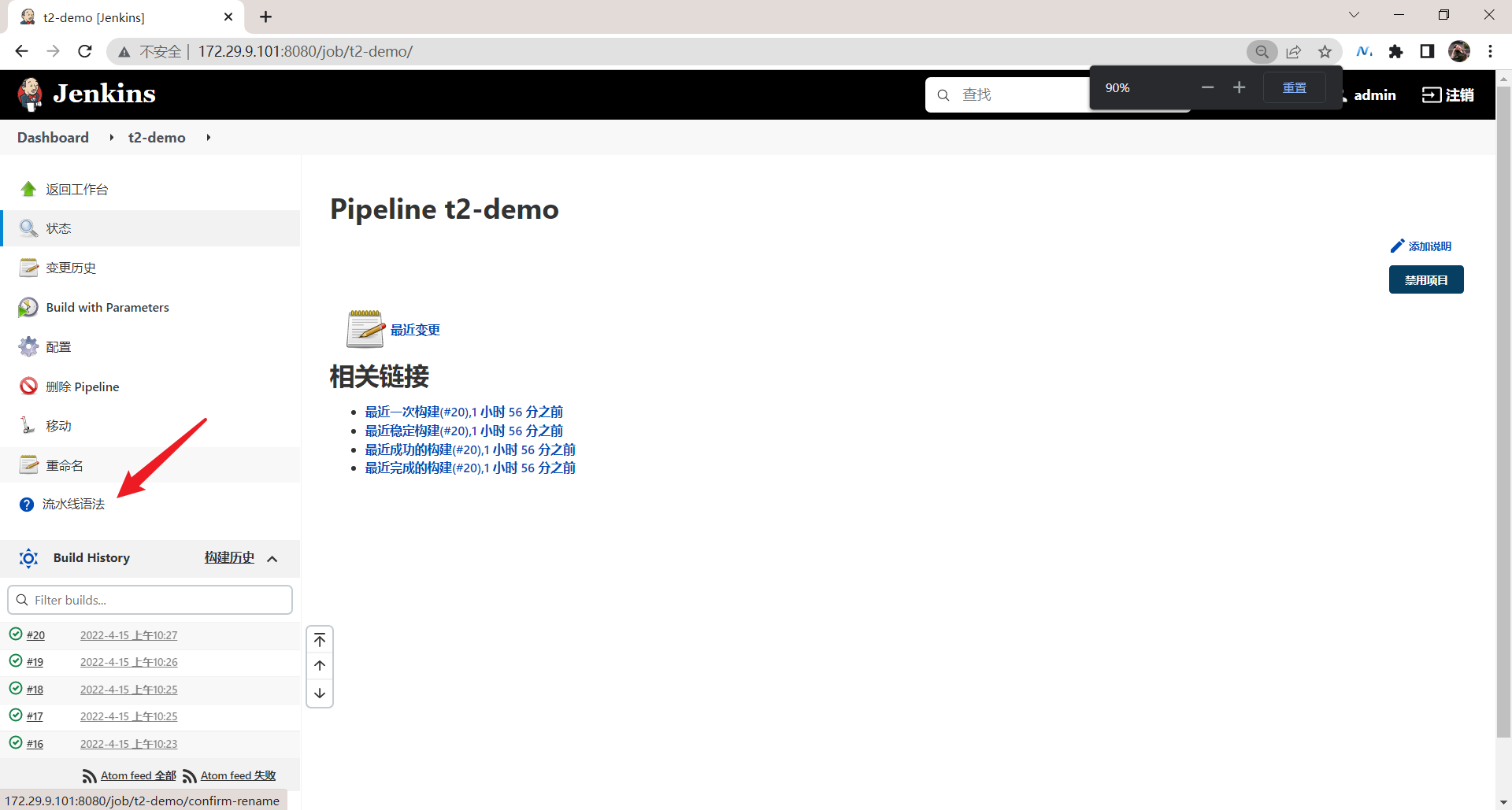Image resolution: width=1512 pixels, height=810 pixels.
Task: Open a new browser tab
Action: (266, 17)
